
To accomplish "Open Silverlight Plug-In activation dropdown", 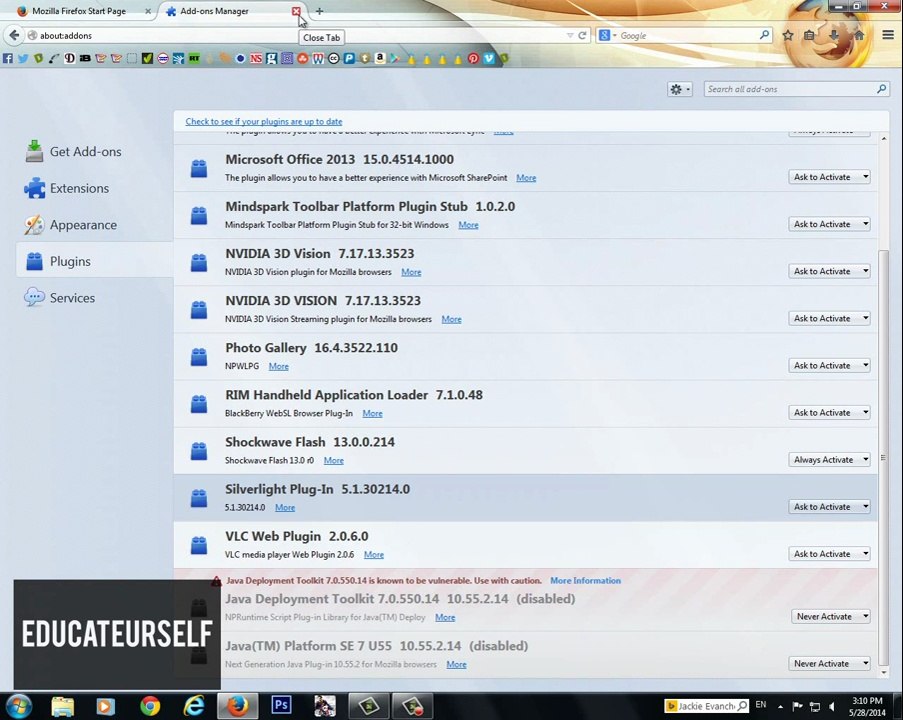I will [x=829, y=507].
